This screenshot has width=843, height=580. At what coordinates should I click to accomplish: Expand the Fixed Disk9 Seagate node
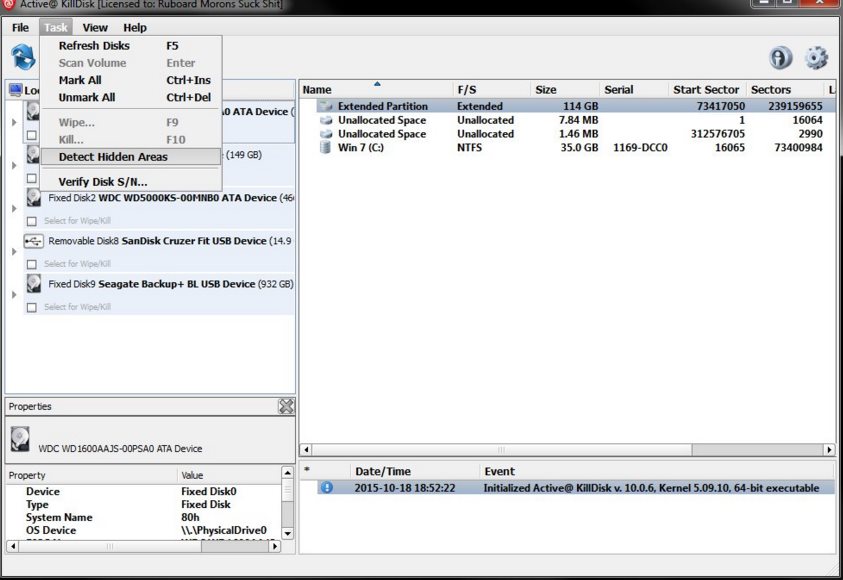(14, 295)
